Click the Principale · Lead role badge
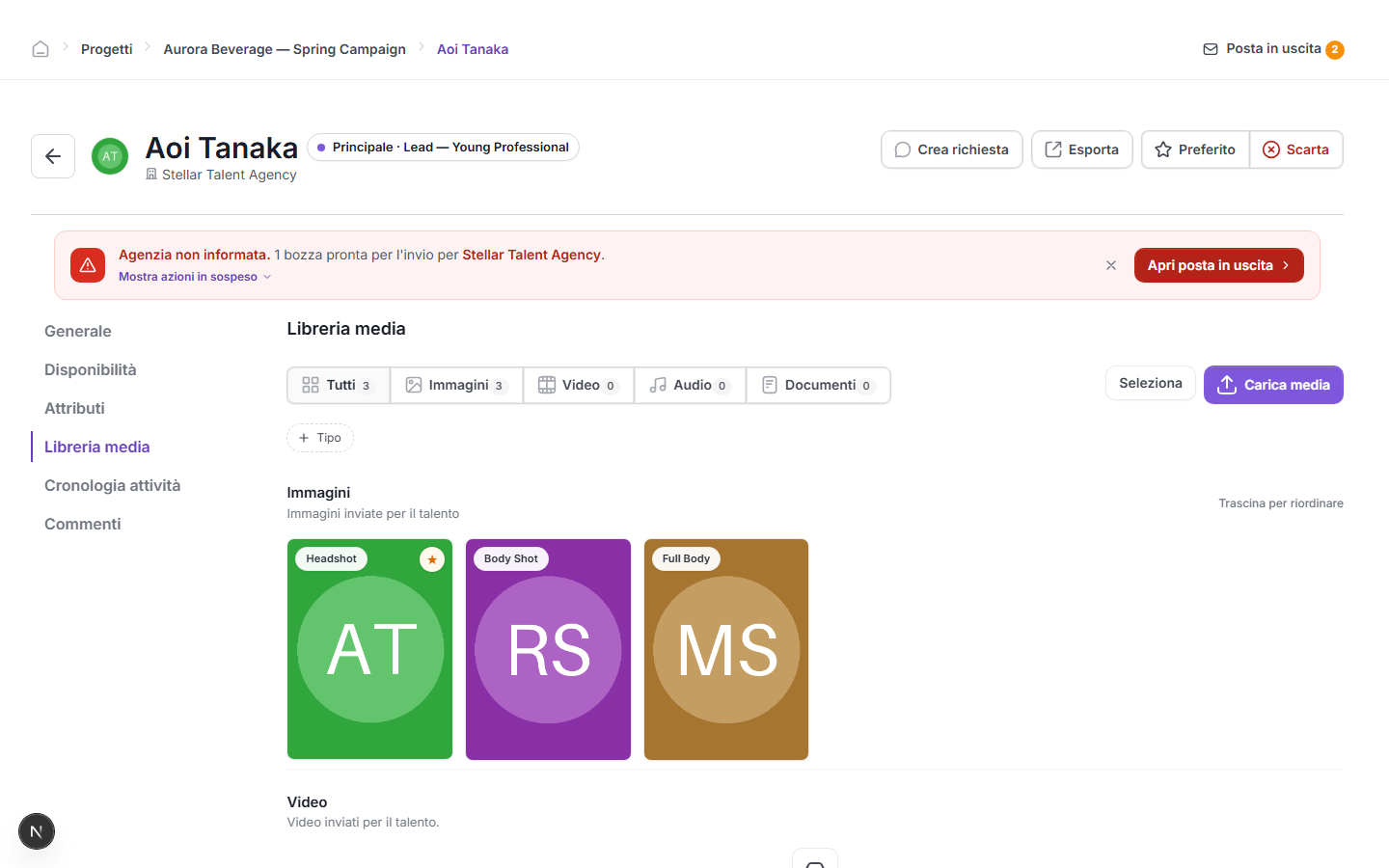 click(x=443, y=148)
